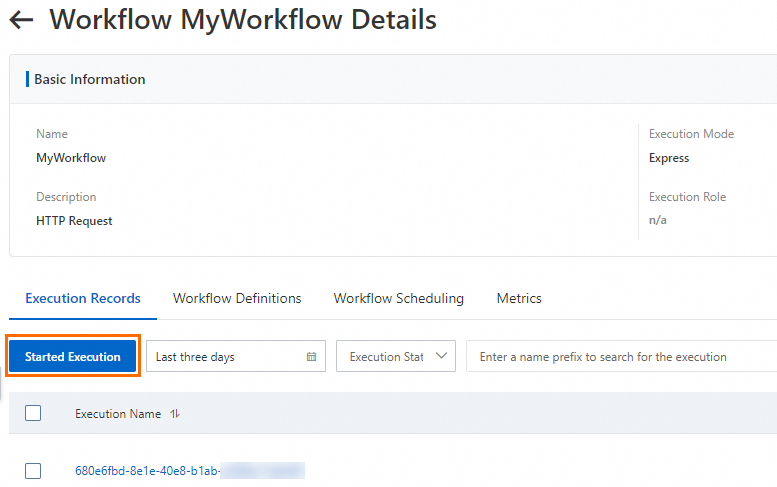Screen dimensions: 777x487
Task: Open the Workflow Scheduling tab
Action: (398, 298)
